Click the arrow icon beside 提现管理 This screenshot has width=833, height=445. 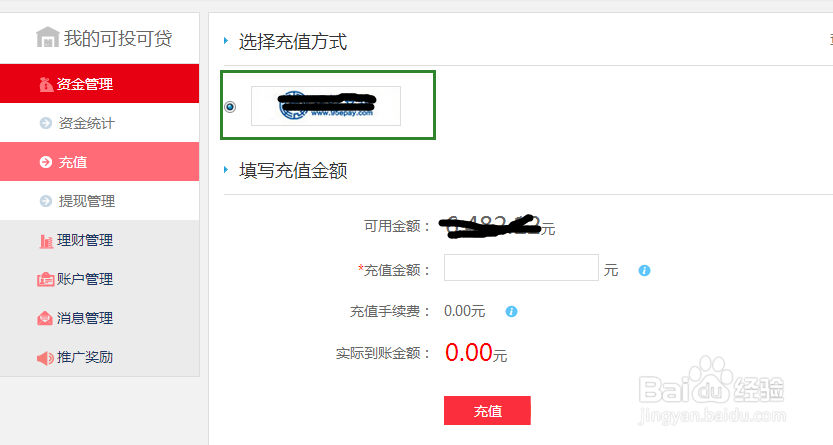[x=46, y=201]
